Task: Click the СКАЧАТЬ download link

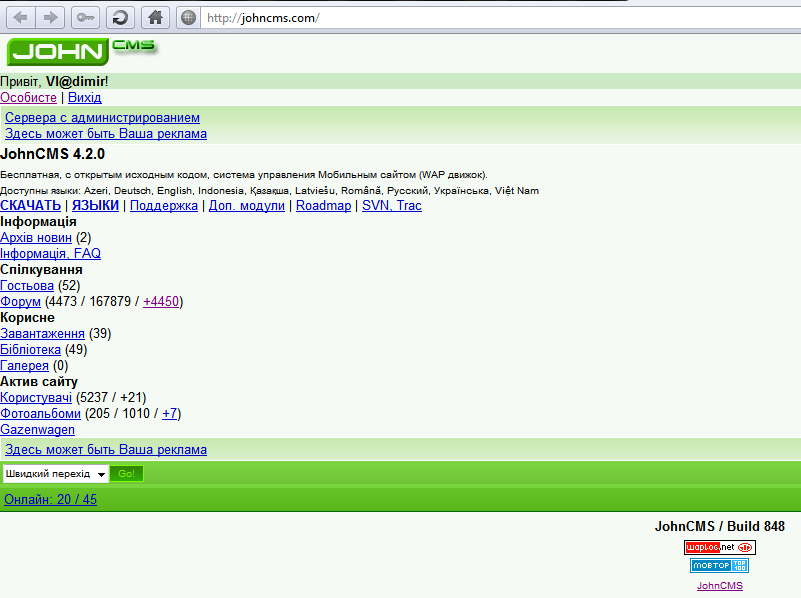Action: coord(31,205)
